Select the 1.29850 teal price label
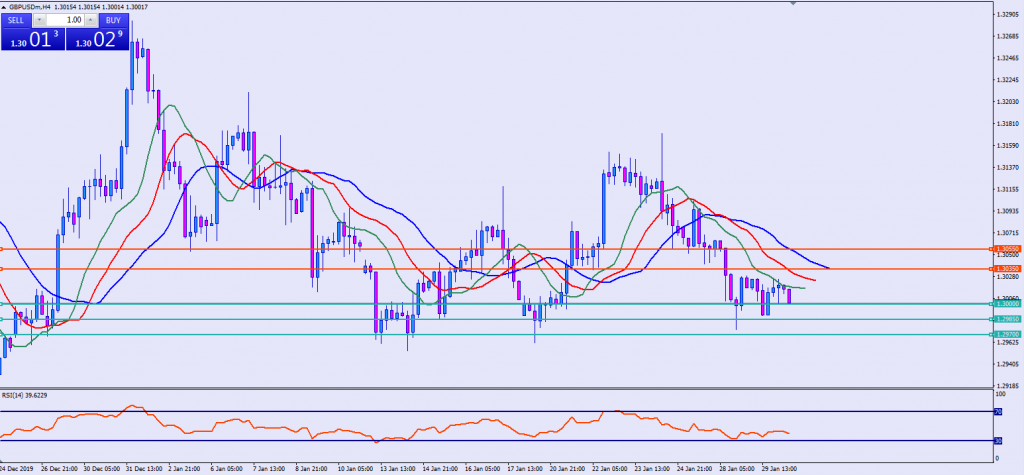 point(1003,320)
